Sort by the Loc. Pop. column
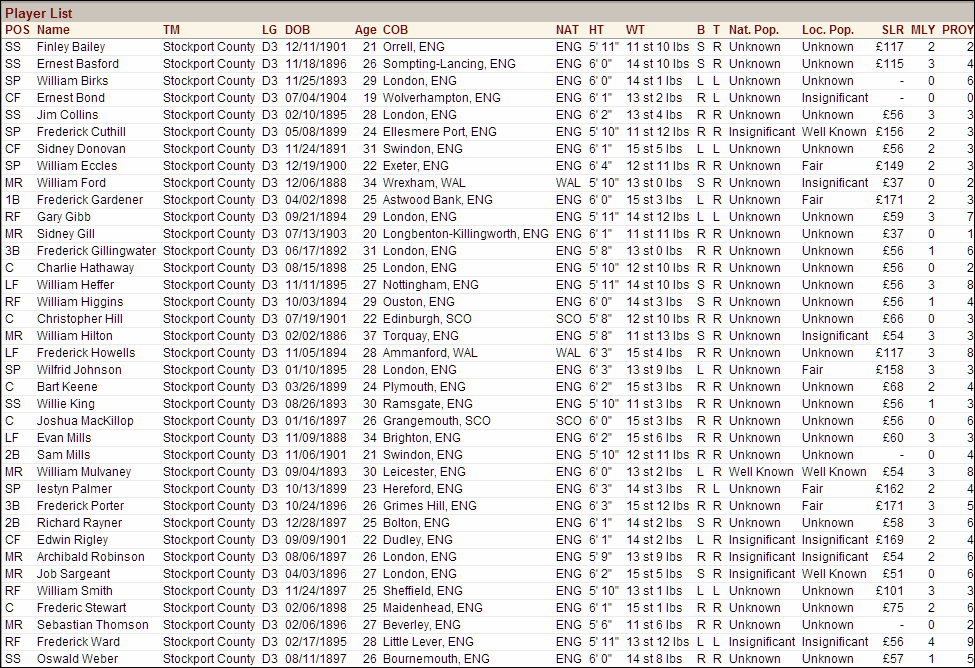The image size is (975, 668). point(827,30)
